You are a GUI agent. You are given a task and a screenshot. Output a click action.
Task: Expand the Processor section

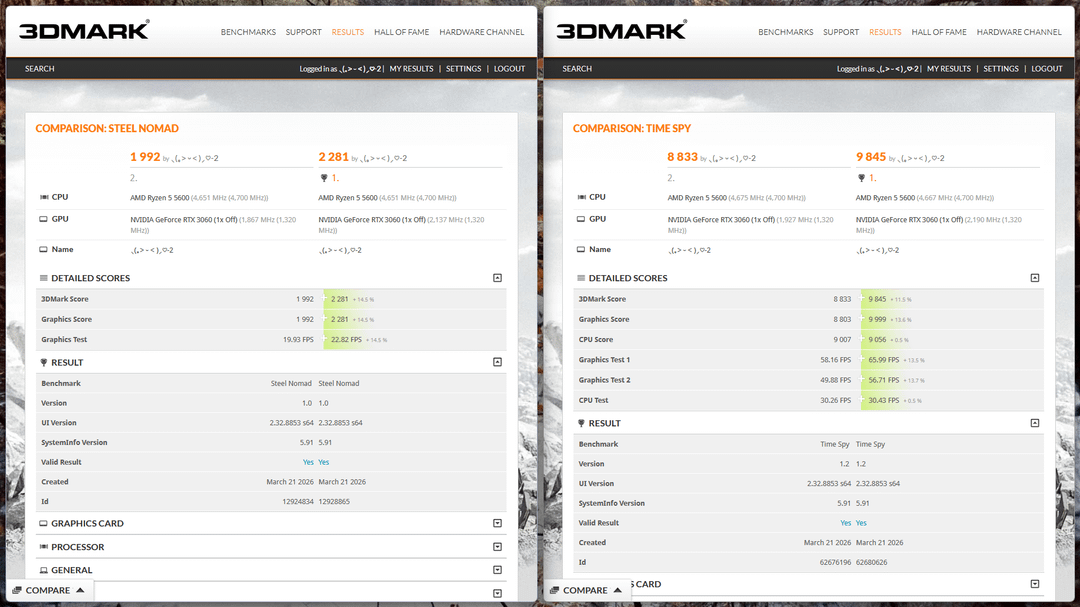click(497, 547)
